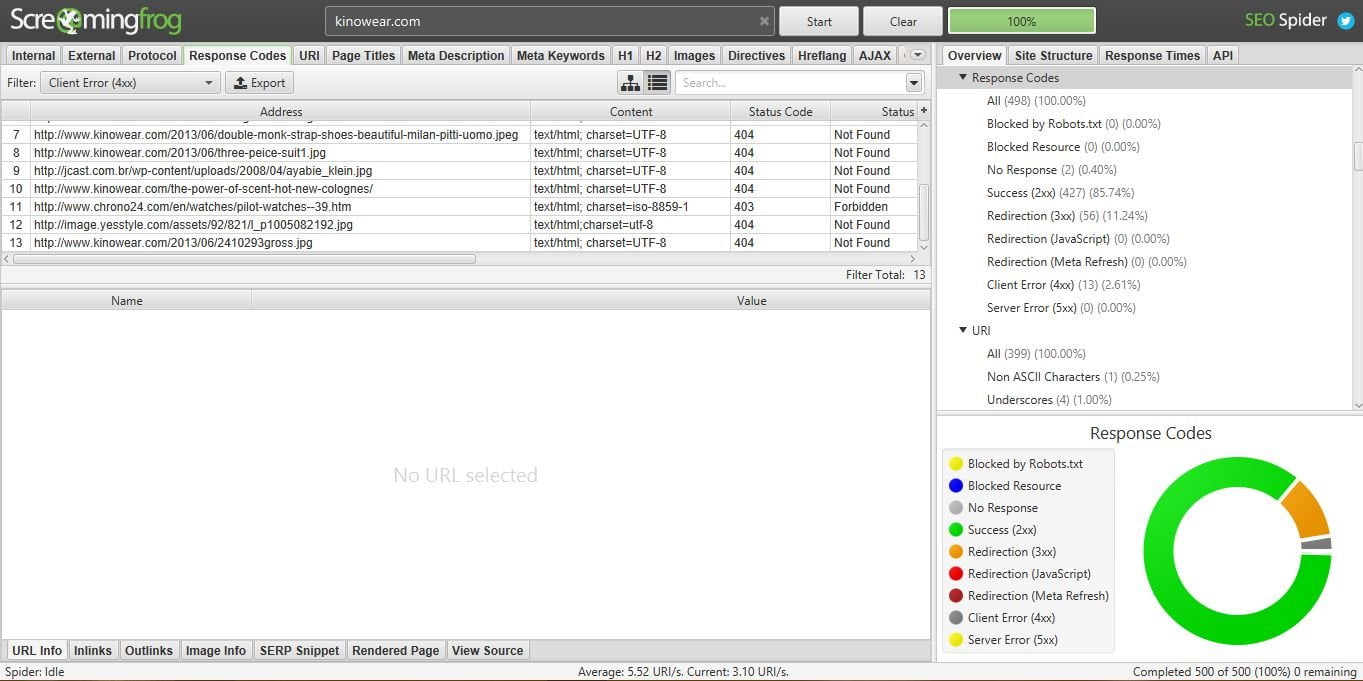
Task: Click the Start crawl button
Action: coord(819,21)
